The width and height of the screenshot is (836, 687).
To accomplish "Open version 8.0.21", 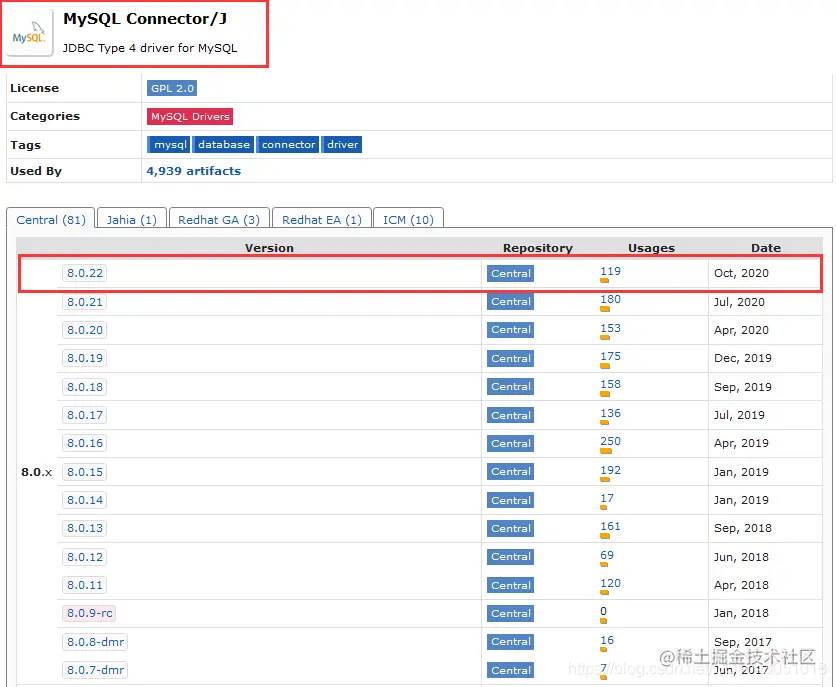I will 84,302.
